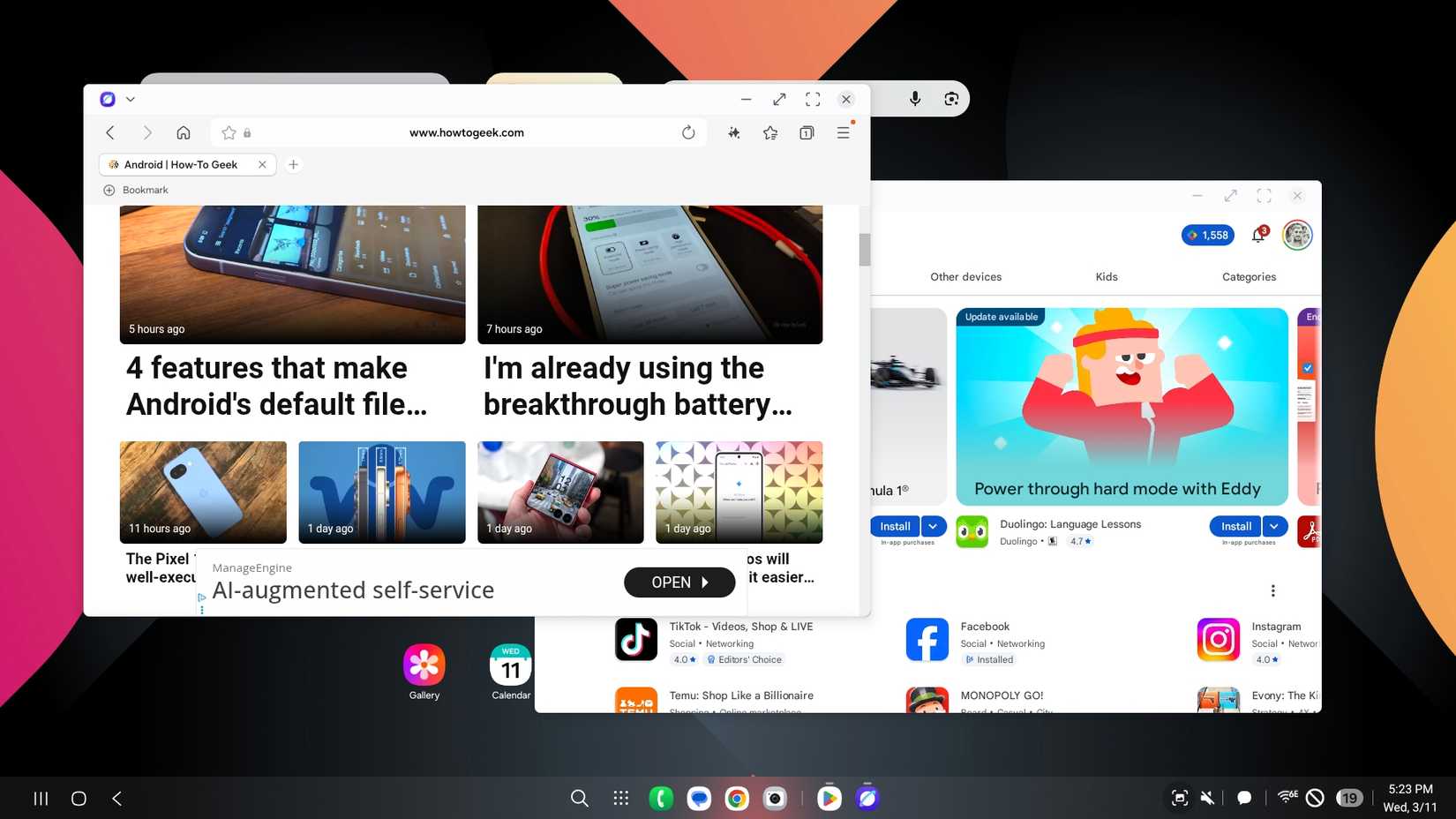
Task: Switch to the Categories tab
Action: click(x=1249, y=277)
